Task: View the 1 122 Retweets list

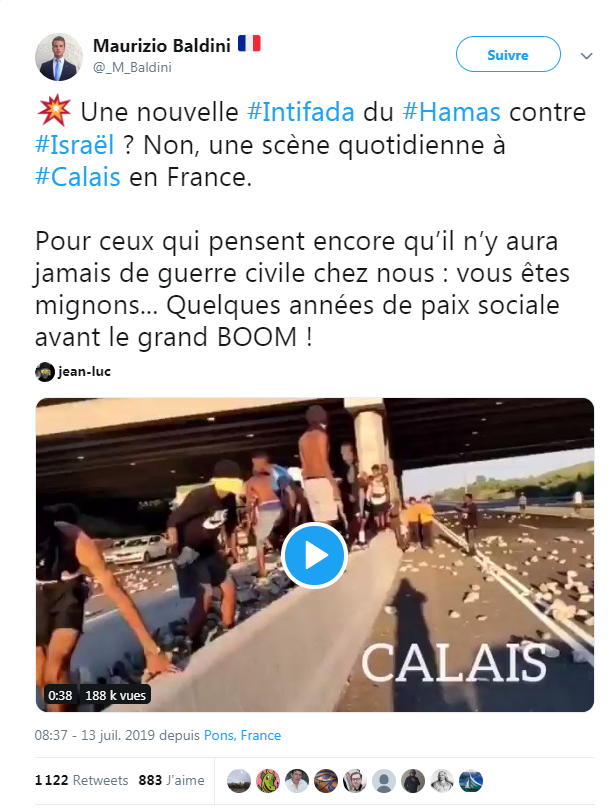Action: tap(81, 780)
